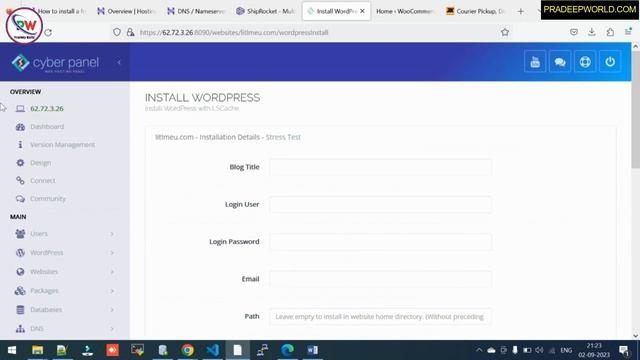
Task: Expand the Users menu
Action: click(64, 233)
